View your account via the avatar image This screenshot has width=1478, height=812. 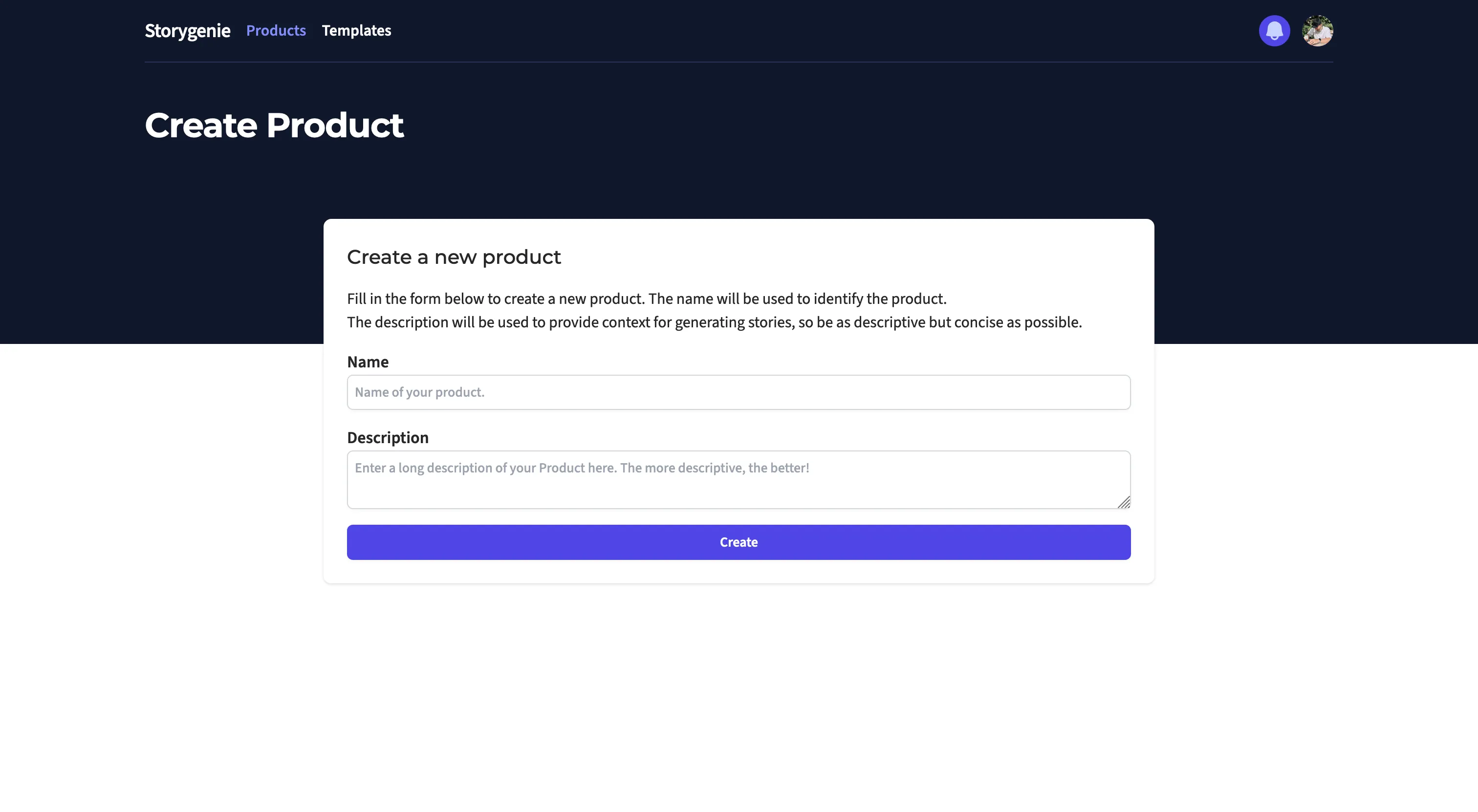coord(1317,30)
